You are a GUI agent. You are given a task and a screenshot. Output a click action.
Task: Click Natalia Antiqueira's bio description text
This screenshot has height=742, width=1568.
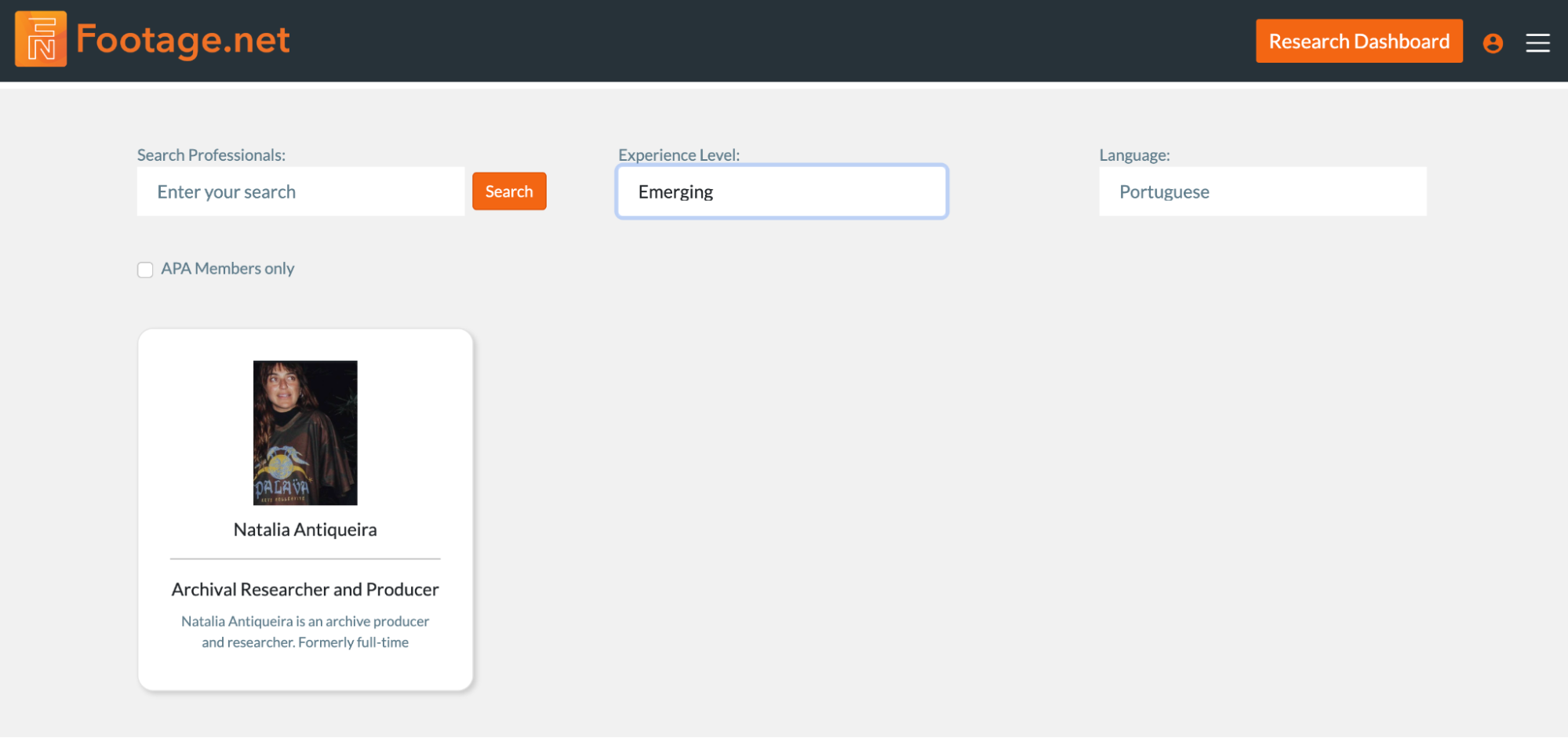305,631
